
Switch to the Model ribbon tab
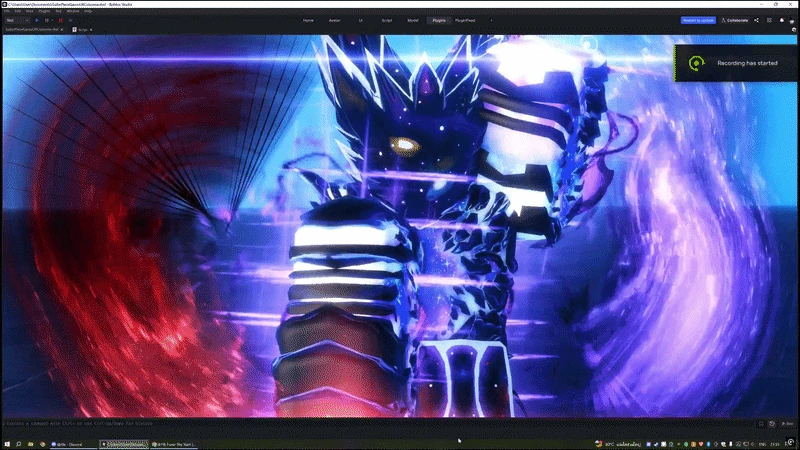[413, 20]
